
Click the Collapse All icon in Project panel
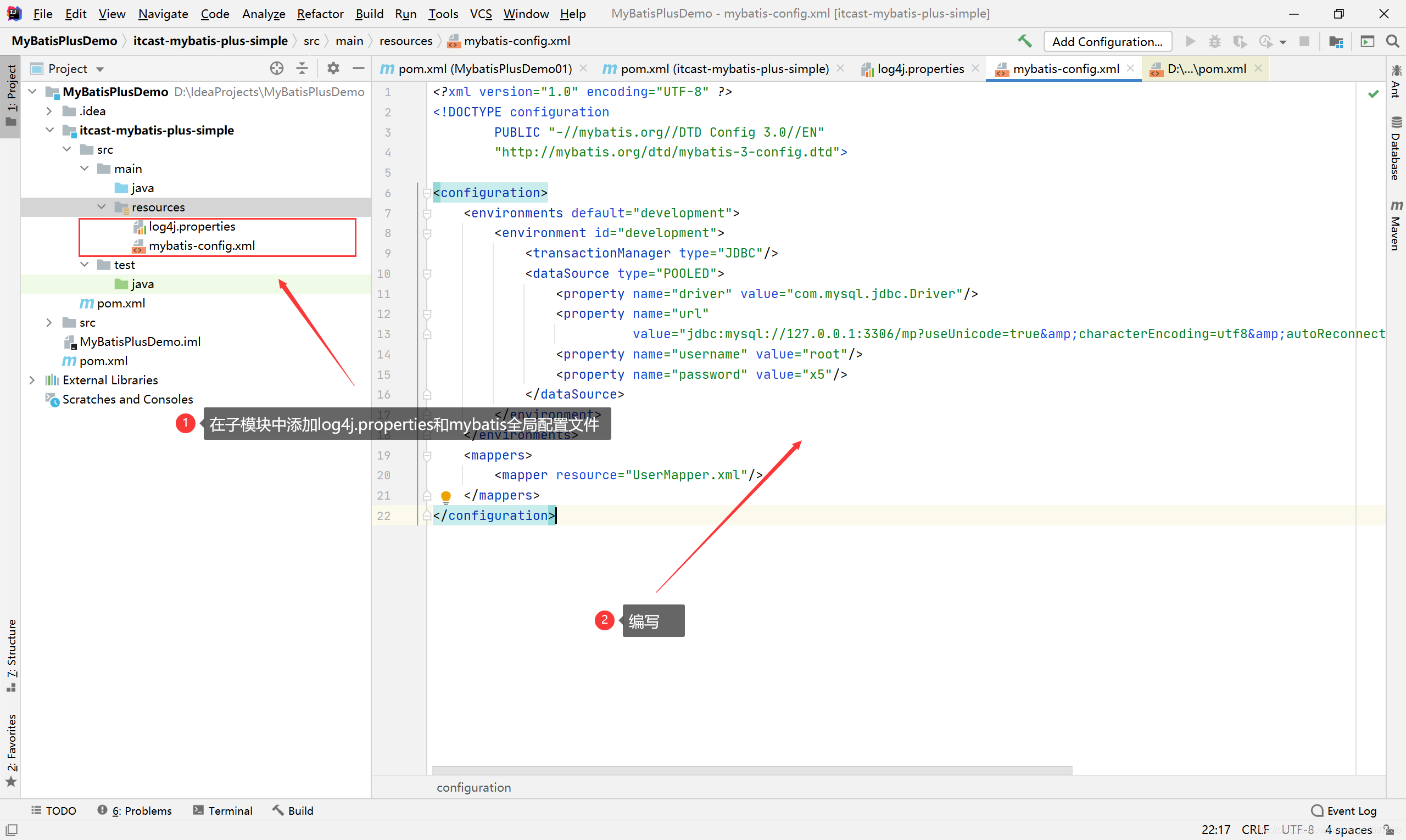(302, 69)
